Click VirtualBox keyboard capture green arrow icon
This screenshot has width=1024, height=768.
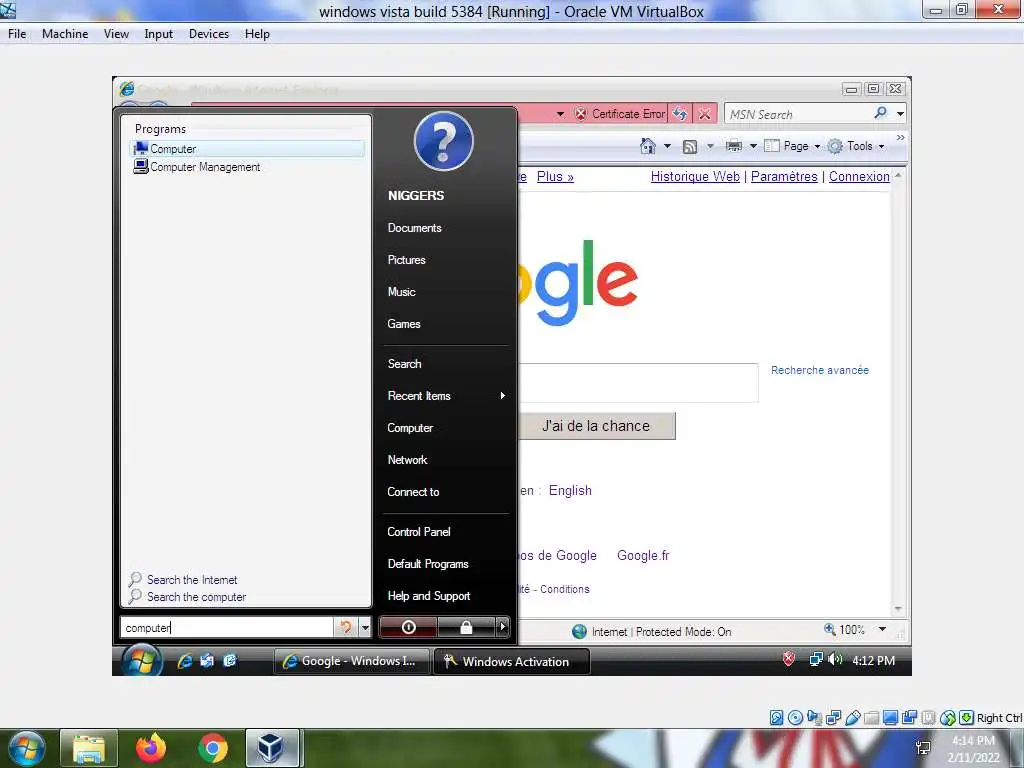[967, 718]
